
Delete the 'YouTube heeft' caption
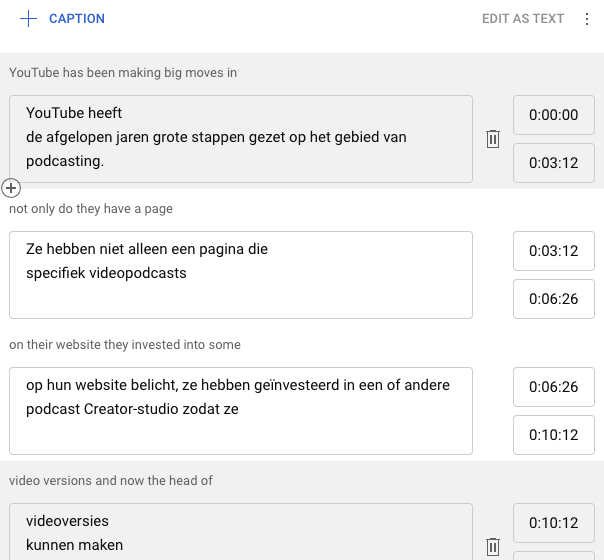493,139
